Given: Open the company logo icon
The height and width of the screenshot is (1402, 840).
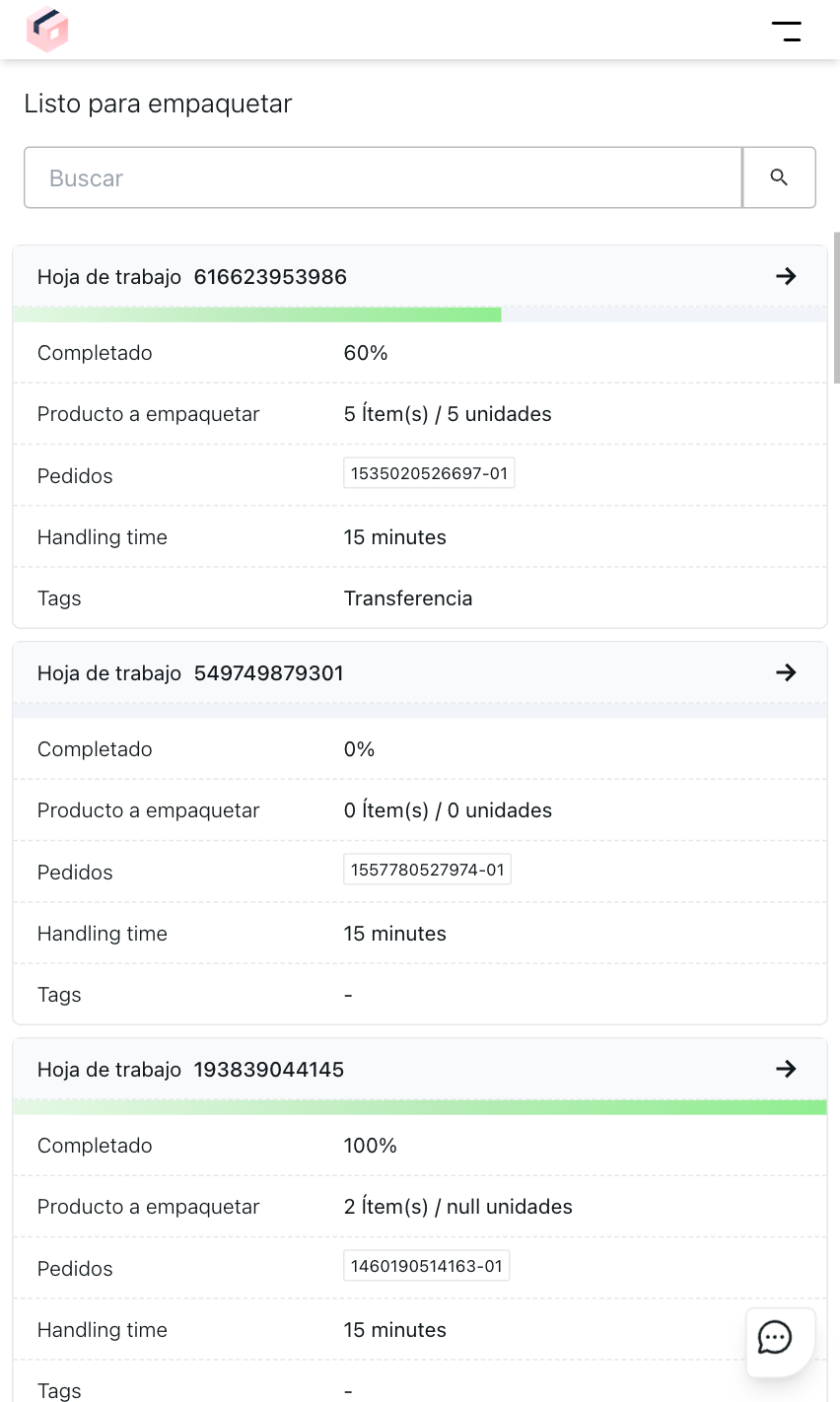Looking at the screenshot, I should point(46,30).
